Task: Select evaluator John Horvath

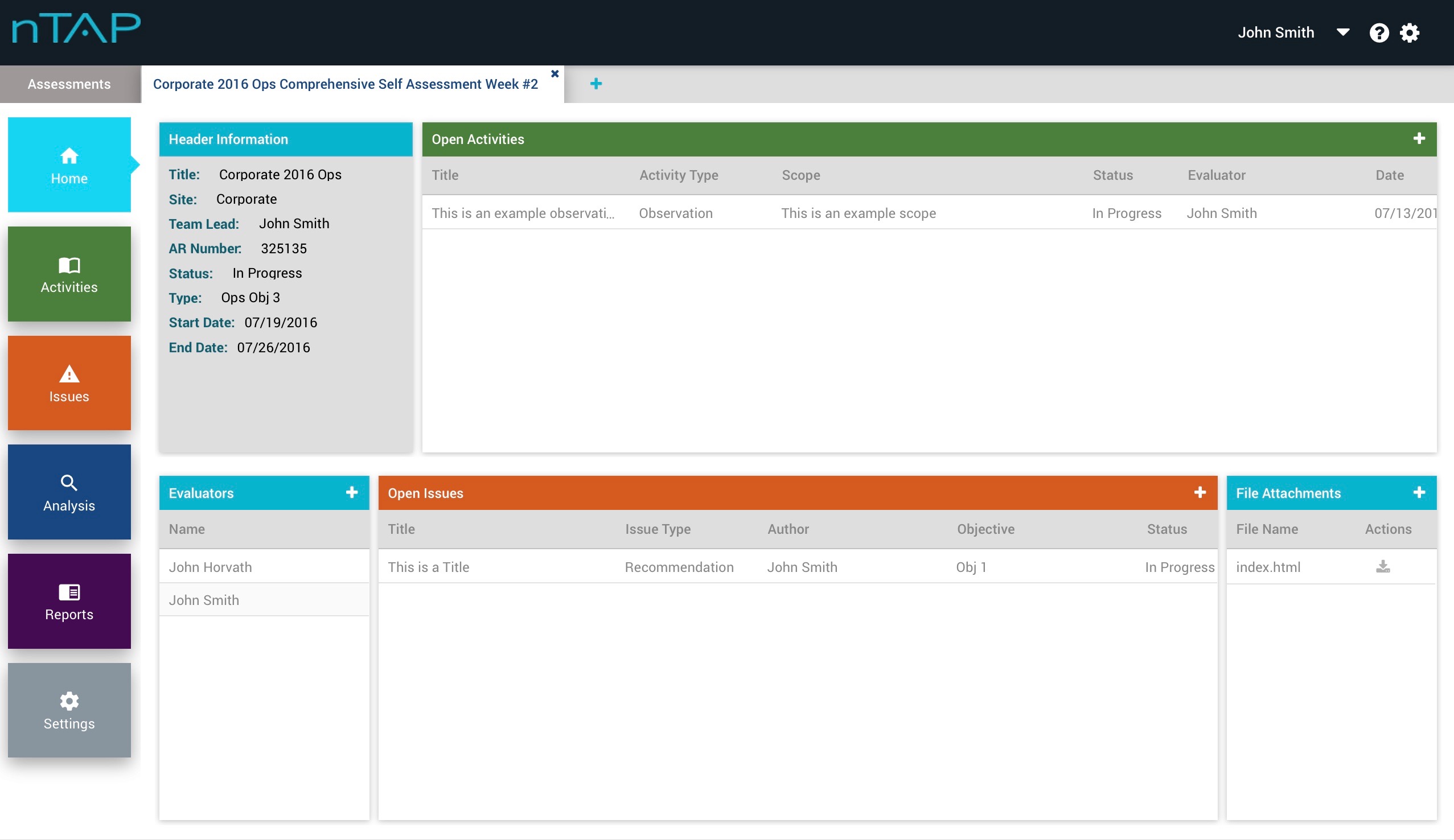Action: (x=211, y=567)
